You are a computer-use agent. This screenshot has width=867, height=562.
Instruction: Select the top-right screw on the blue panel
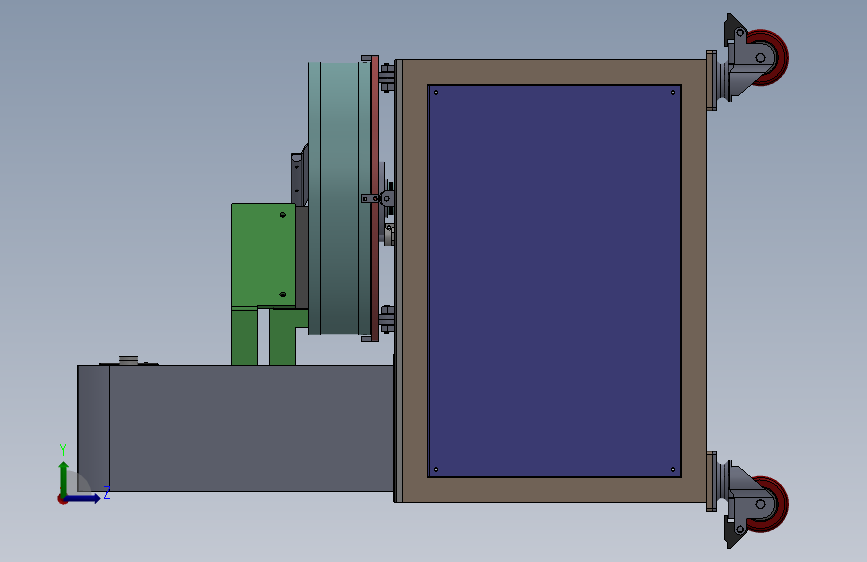[x=673, y=92]
